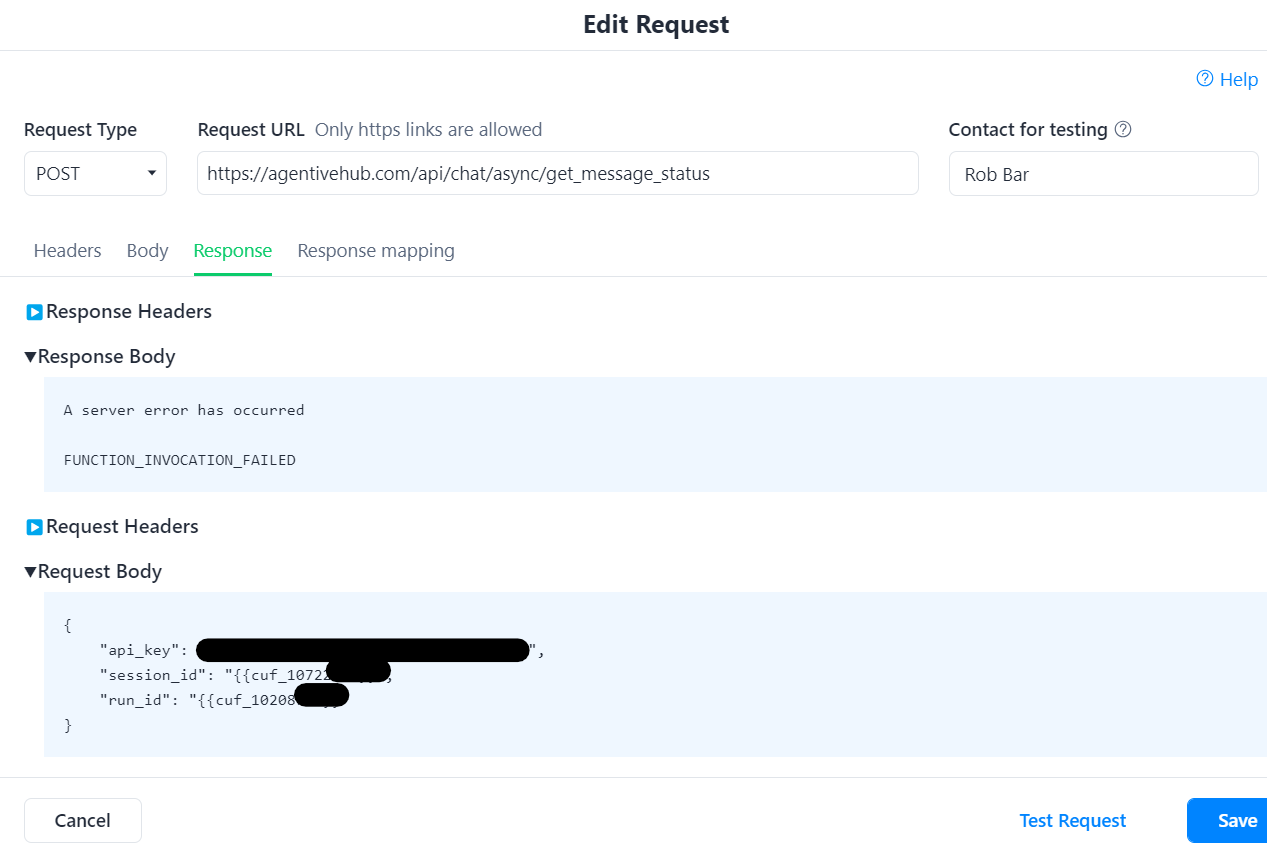This screenshot has height=851, width=1267.
Task: Click the blue arrow icon before Request Headers
Action: (34, 526)
